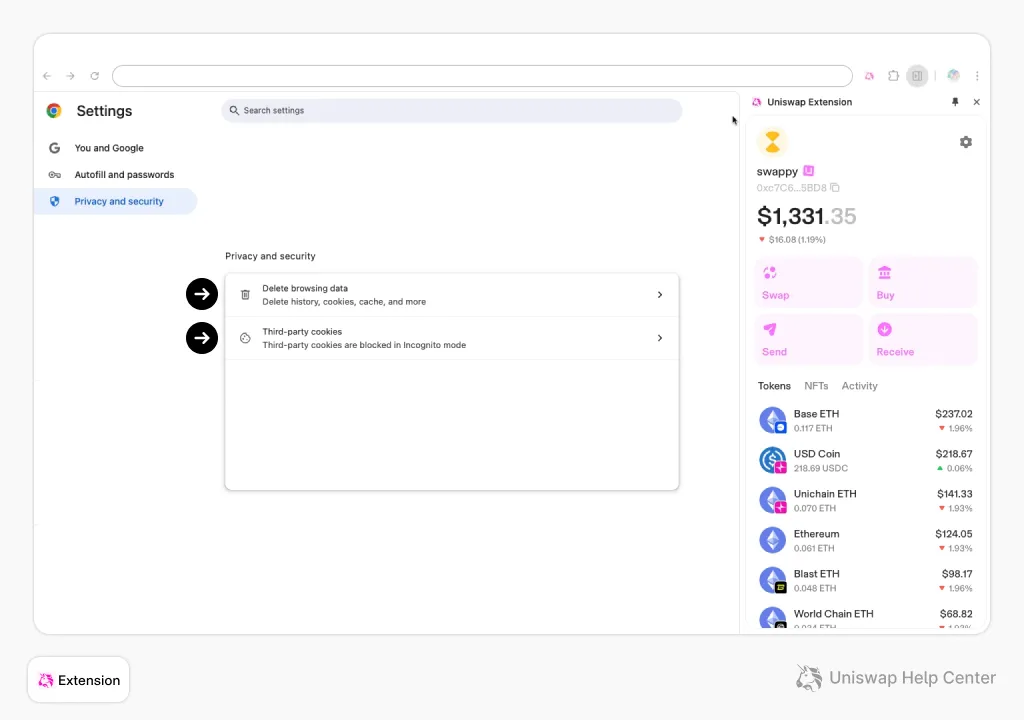
Task: Select the Base ETH token row
Action: [865, 421]
